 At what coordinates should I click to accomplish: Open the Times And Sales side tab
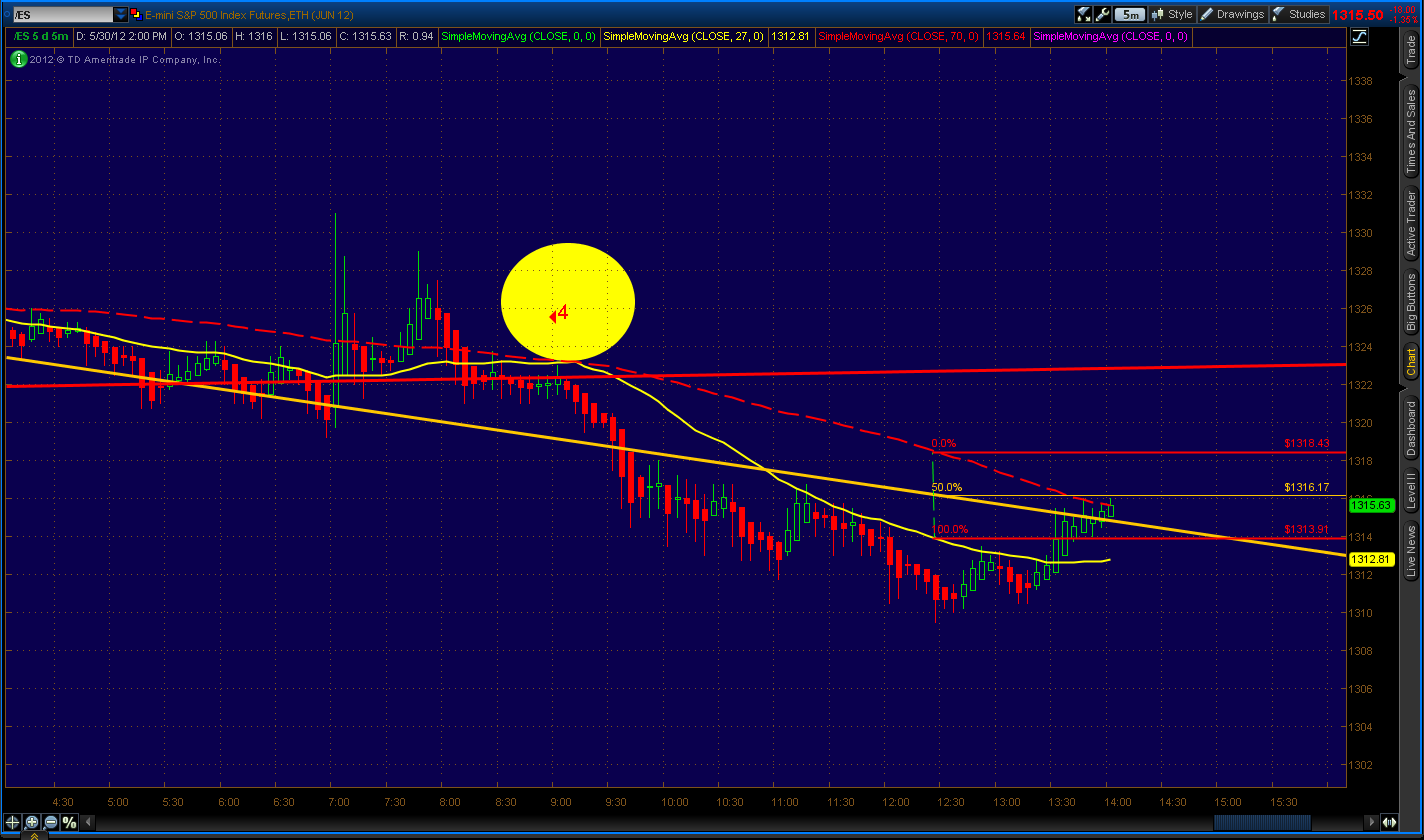pyautogui.click(x=1411, y=131)
